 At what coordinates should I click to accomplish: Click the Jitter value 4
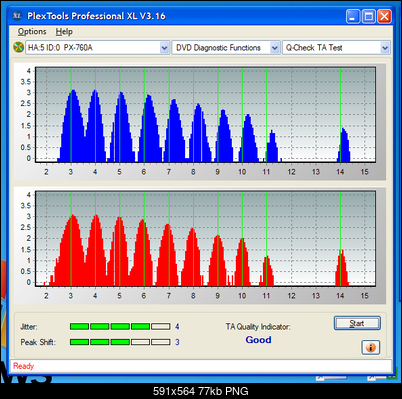(177, 327)
